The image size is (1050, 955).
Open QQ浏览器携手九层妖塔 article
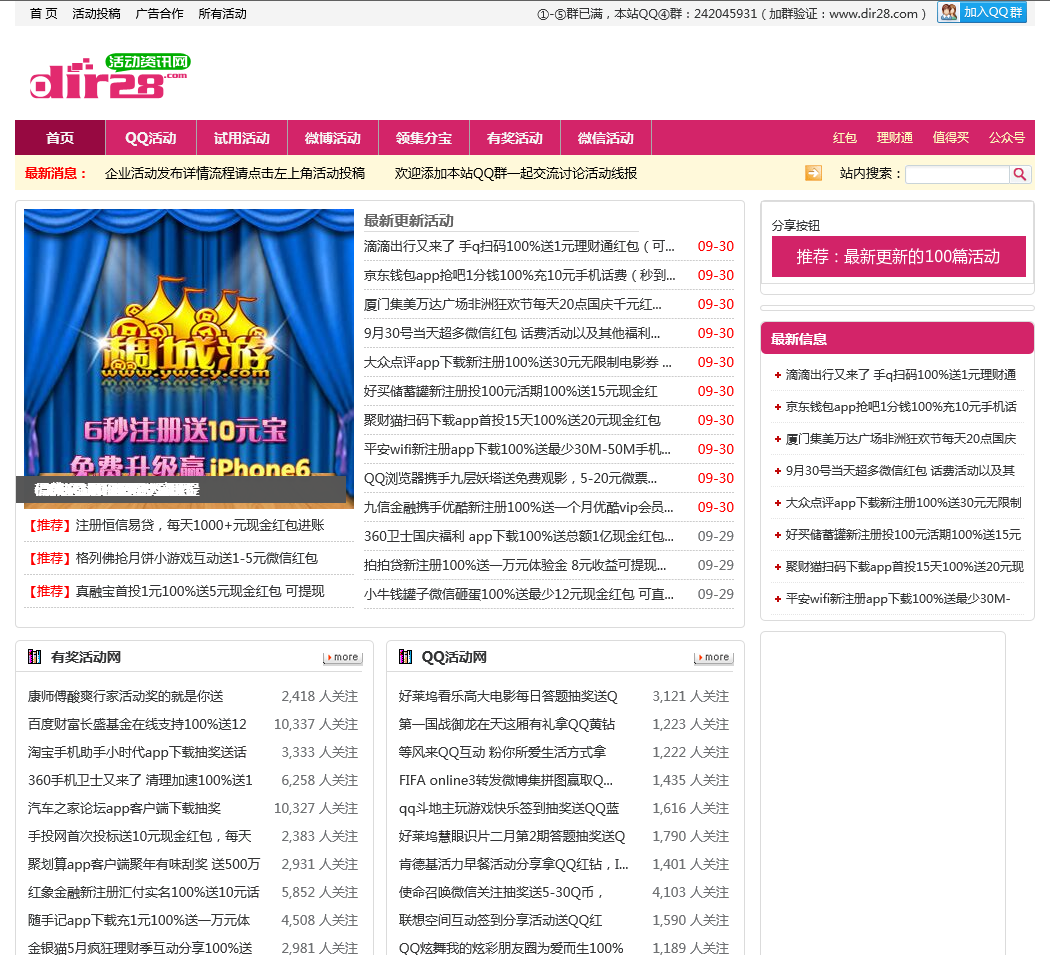click(x=510, y=478)
